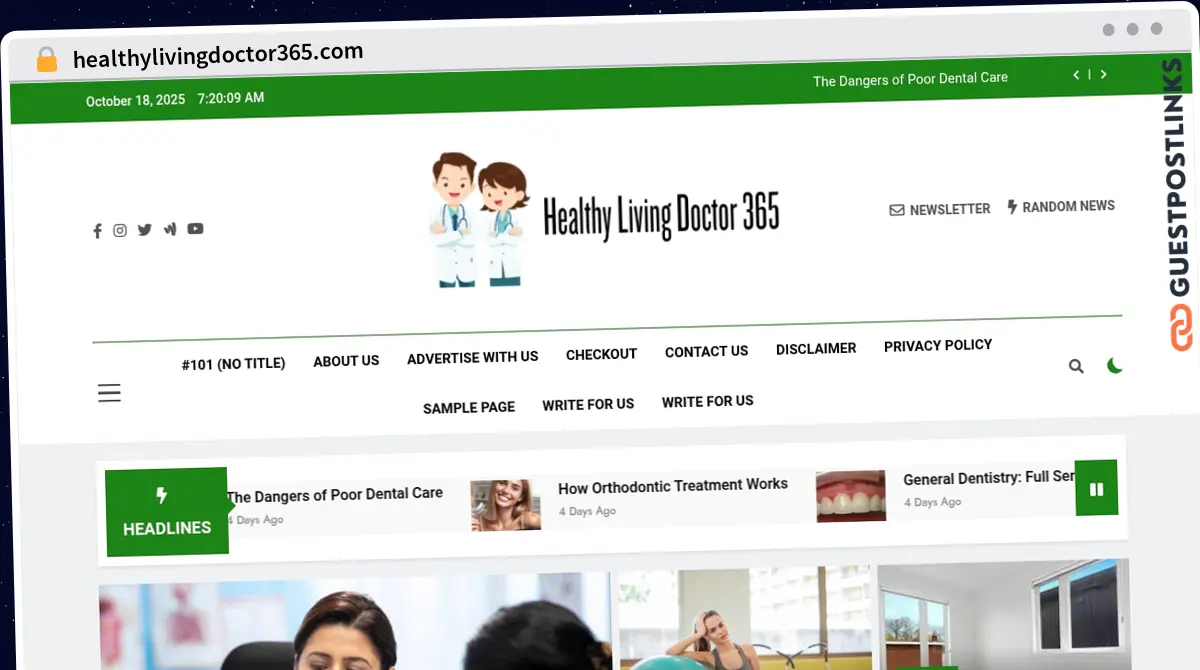Go to Contact Us page
Viewport: 1200px width, 670px height.
tap(706, 351)
